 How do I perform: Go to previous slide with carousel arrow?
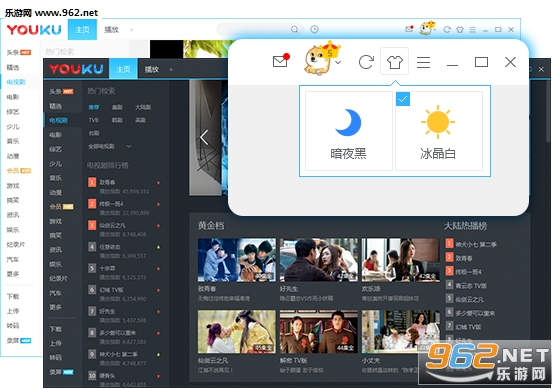[x=204, y=137]
